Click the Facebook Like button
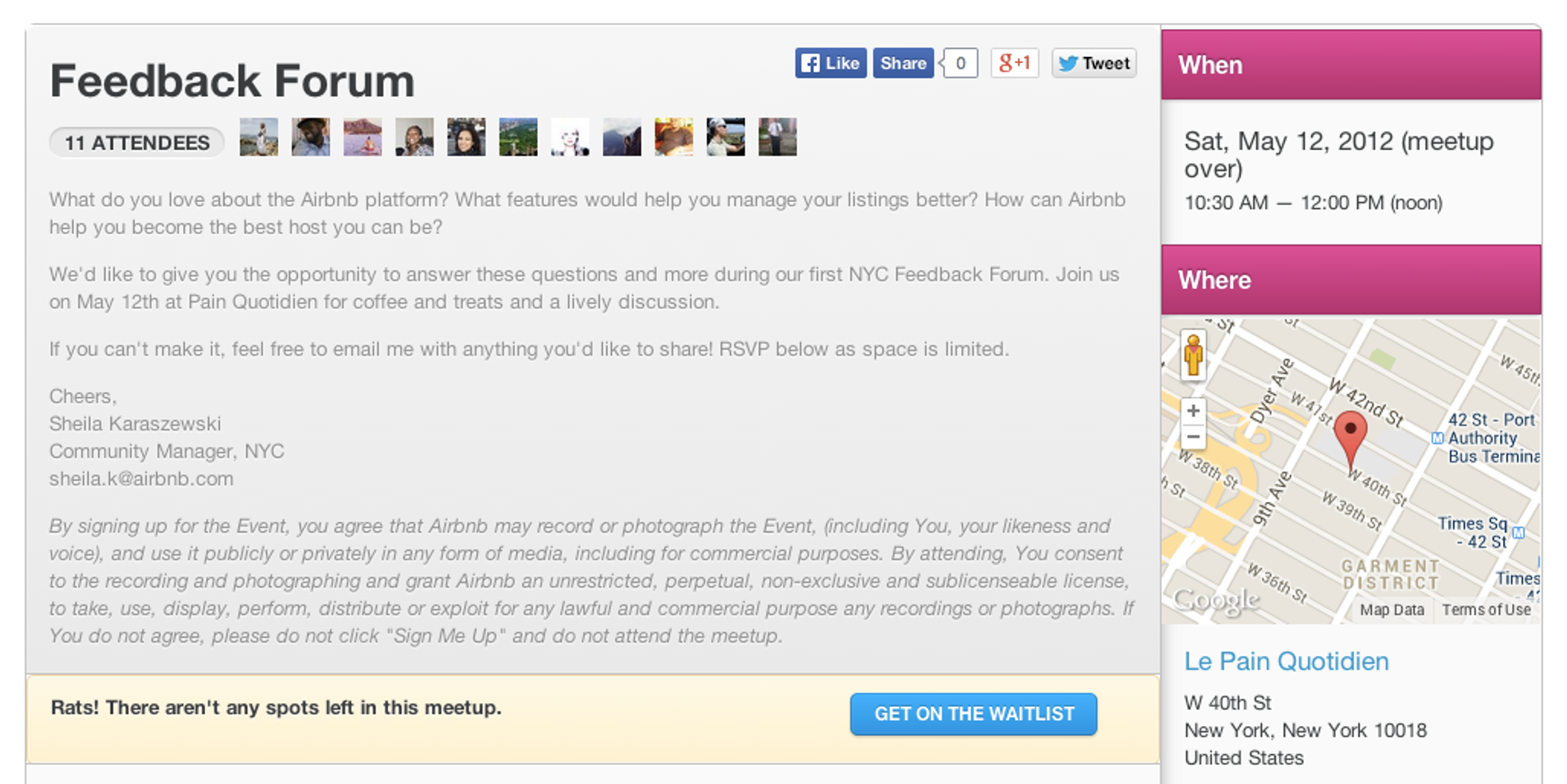This screenshot has height=784, width=1567. 830,63
